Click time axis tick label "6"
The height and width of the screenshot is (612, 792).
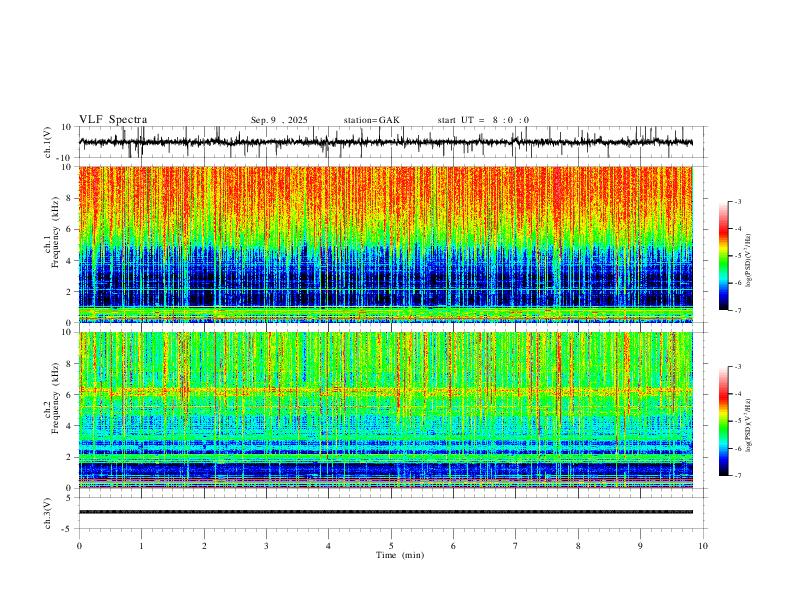tap(454, 546)
